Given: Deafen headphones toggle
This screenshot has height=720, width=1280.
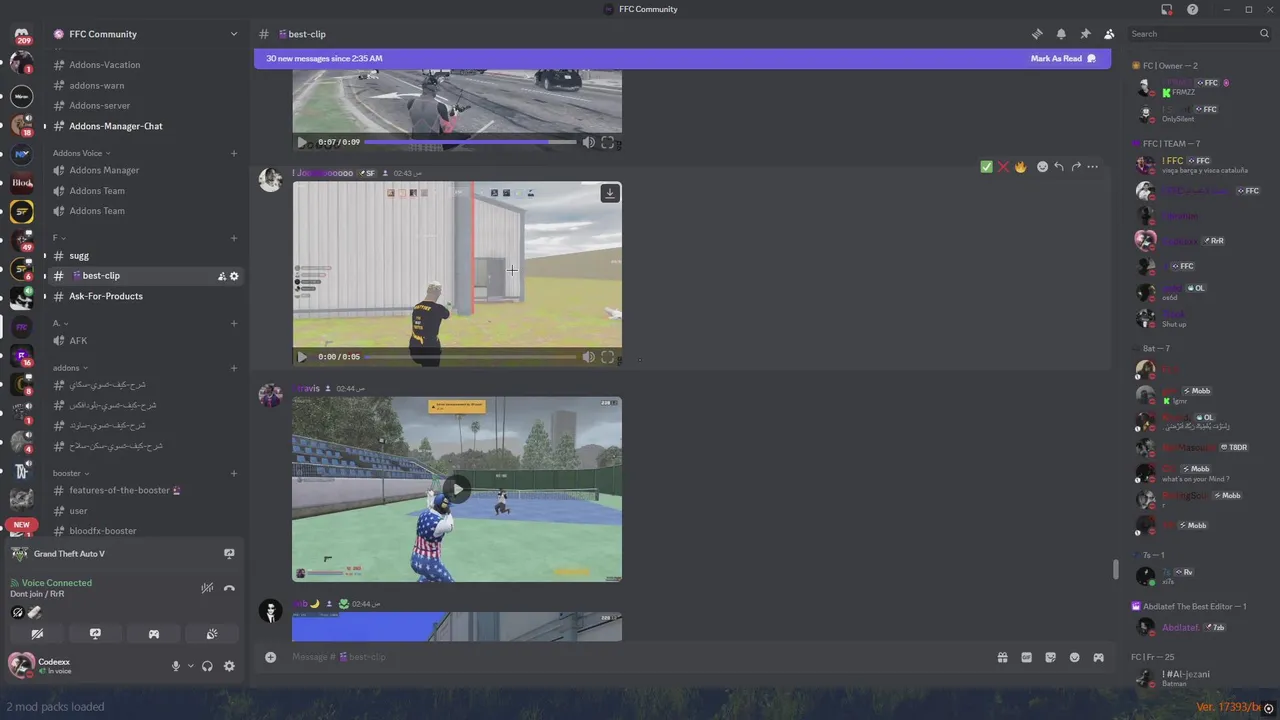Looking at the screenshot, I should click(x=208, y=666).
